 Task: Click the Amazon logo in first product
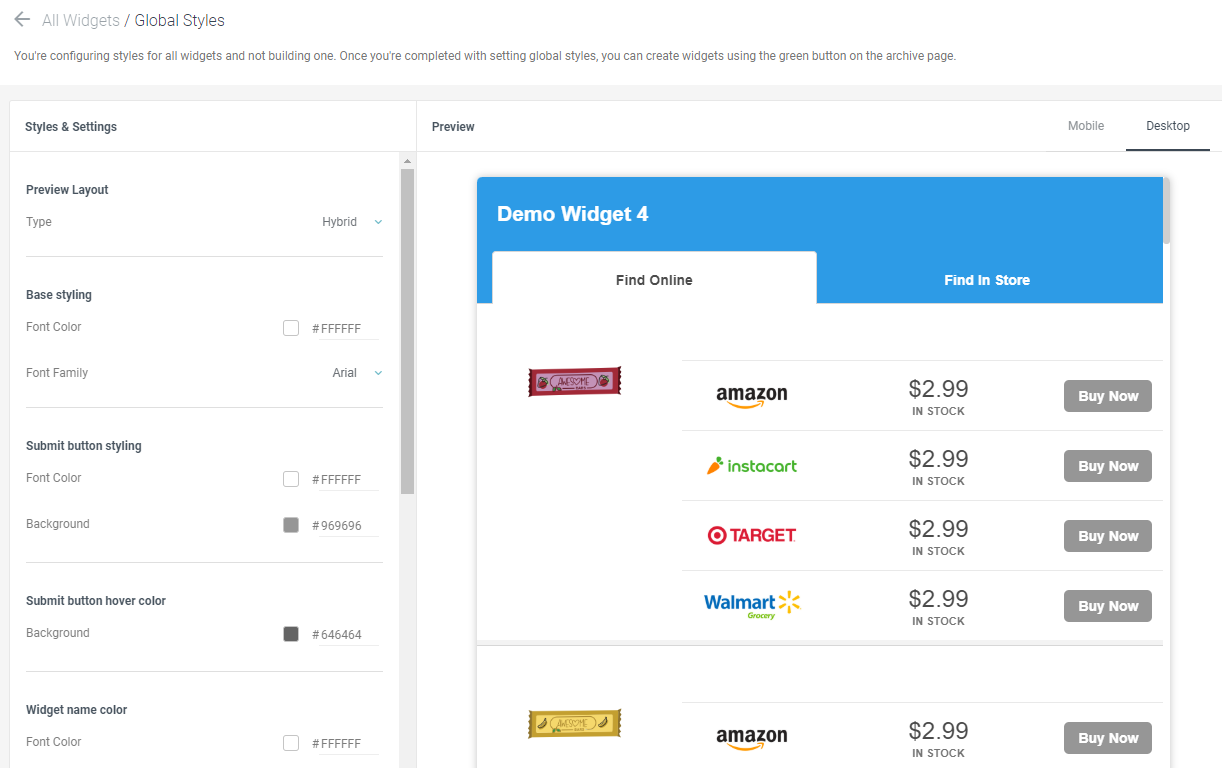(x=752, y=396)
